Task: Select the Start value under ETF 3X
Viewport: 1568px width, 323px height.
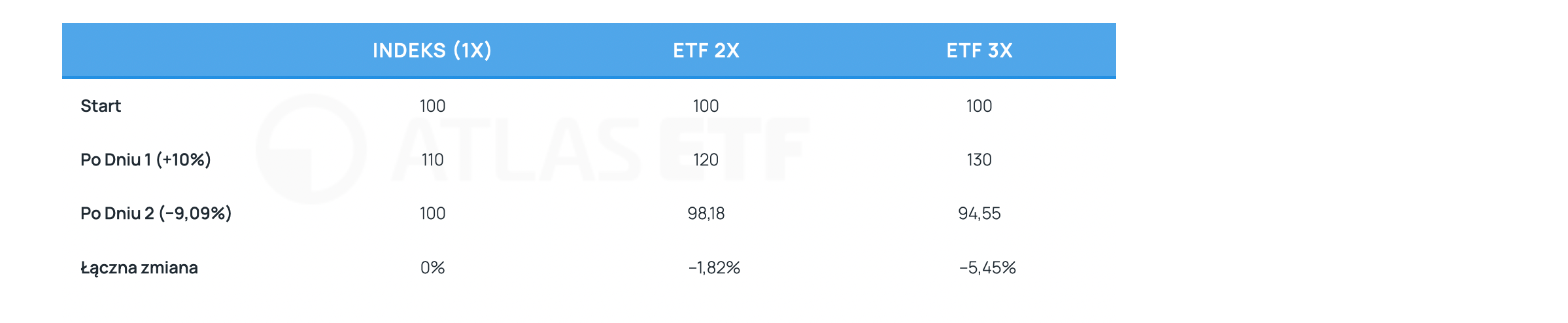Action: pyautogui.click(x=980, y=106)
